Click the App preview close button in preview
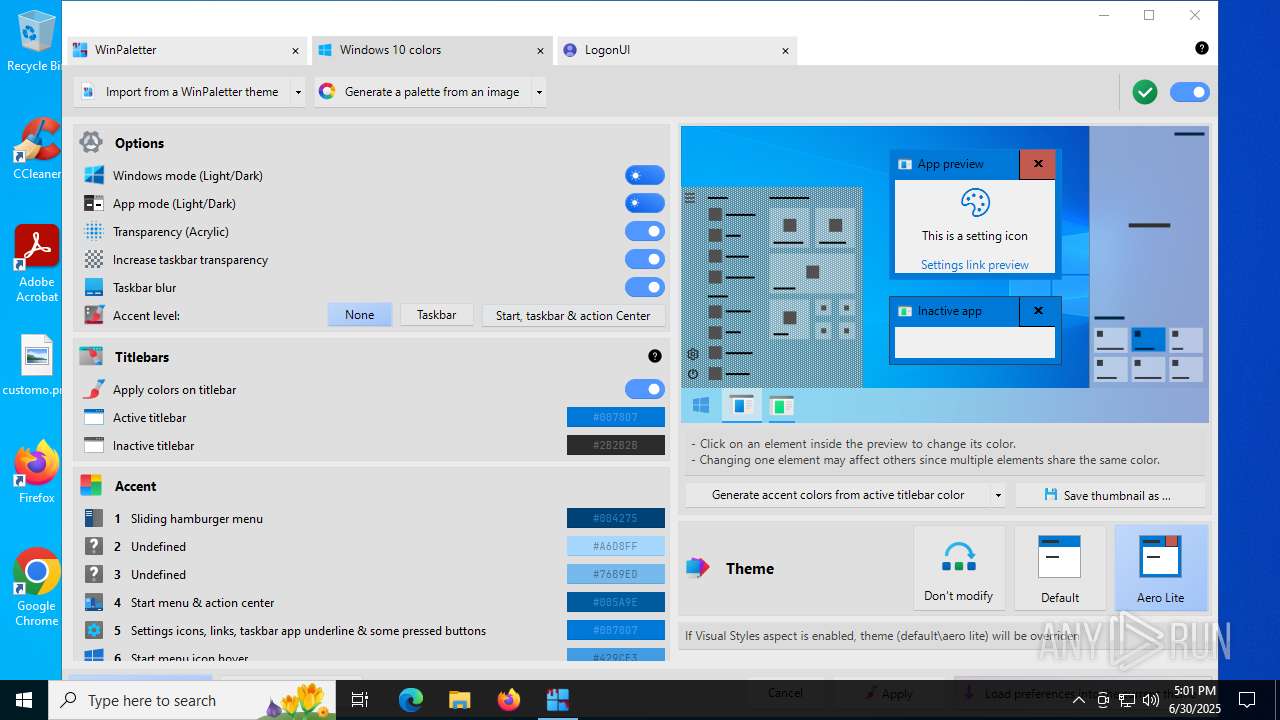This screenshot has height=720, width=1280. [1038, 164]
